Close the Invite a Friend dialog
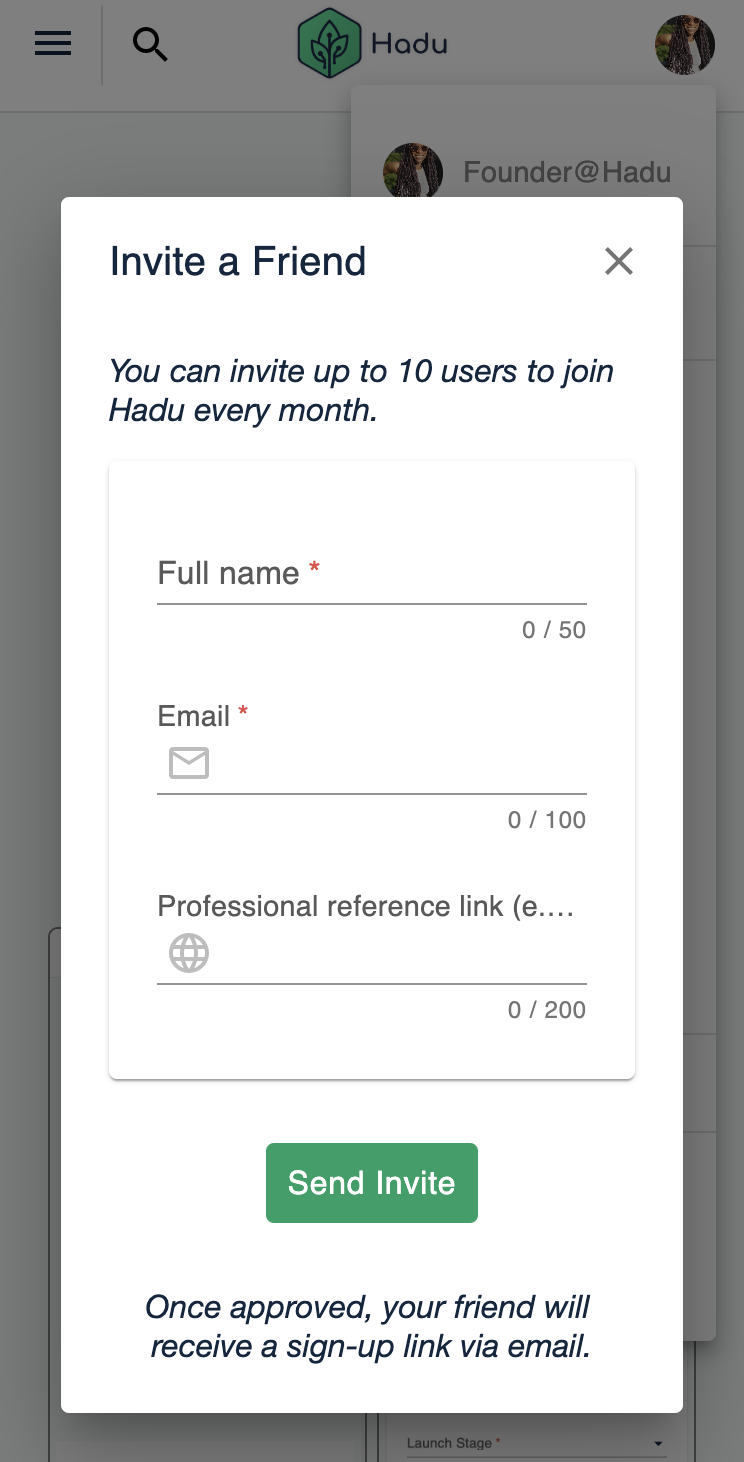Viewport: 744px width, 1462px height. 619,261
